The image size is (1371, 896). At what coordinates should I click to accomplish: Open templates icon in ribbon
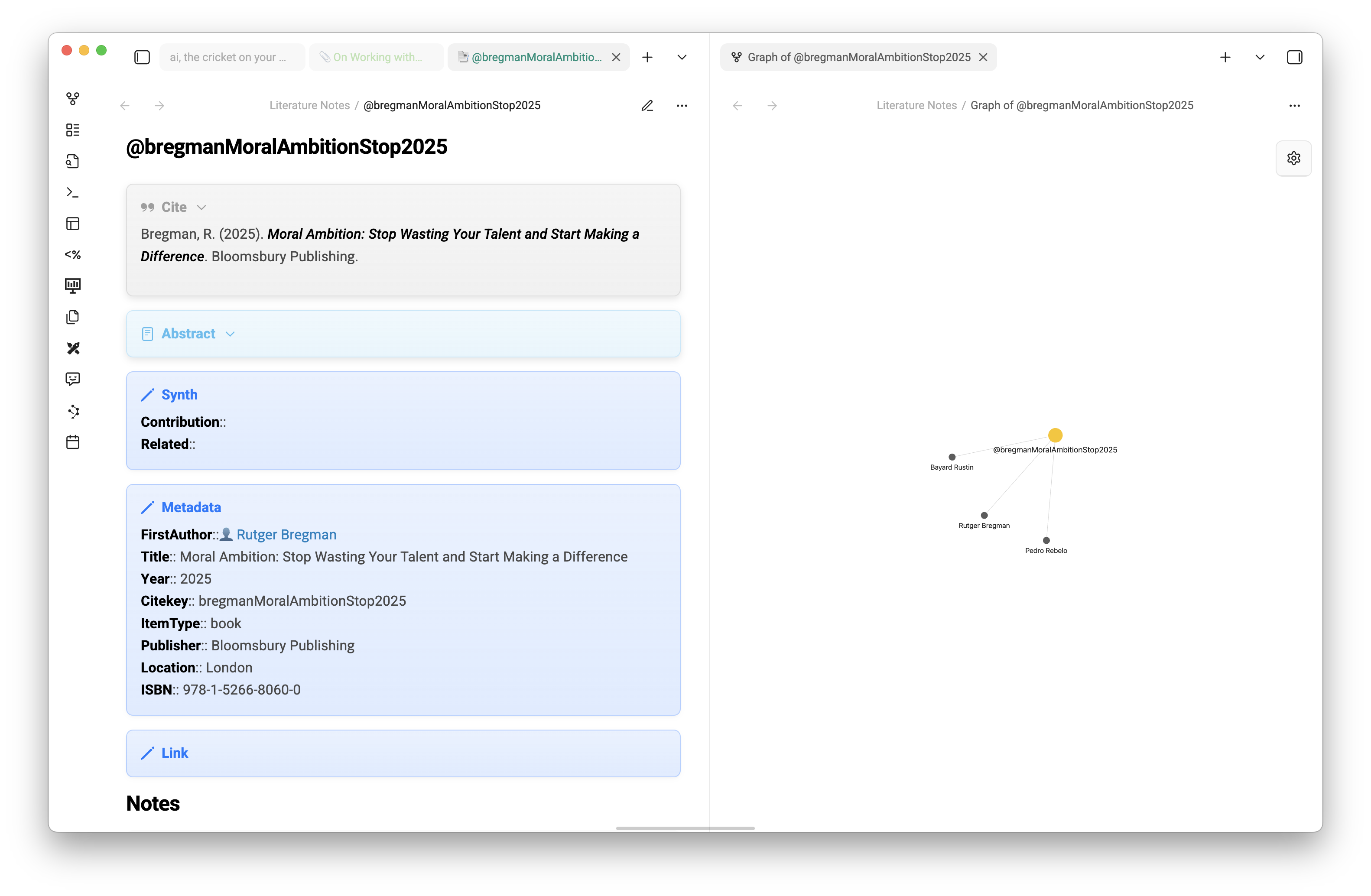(x=73, y=254)
